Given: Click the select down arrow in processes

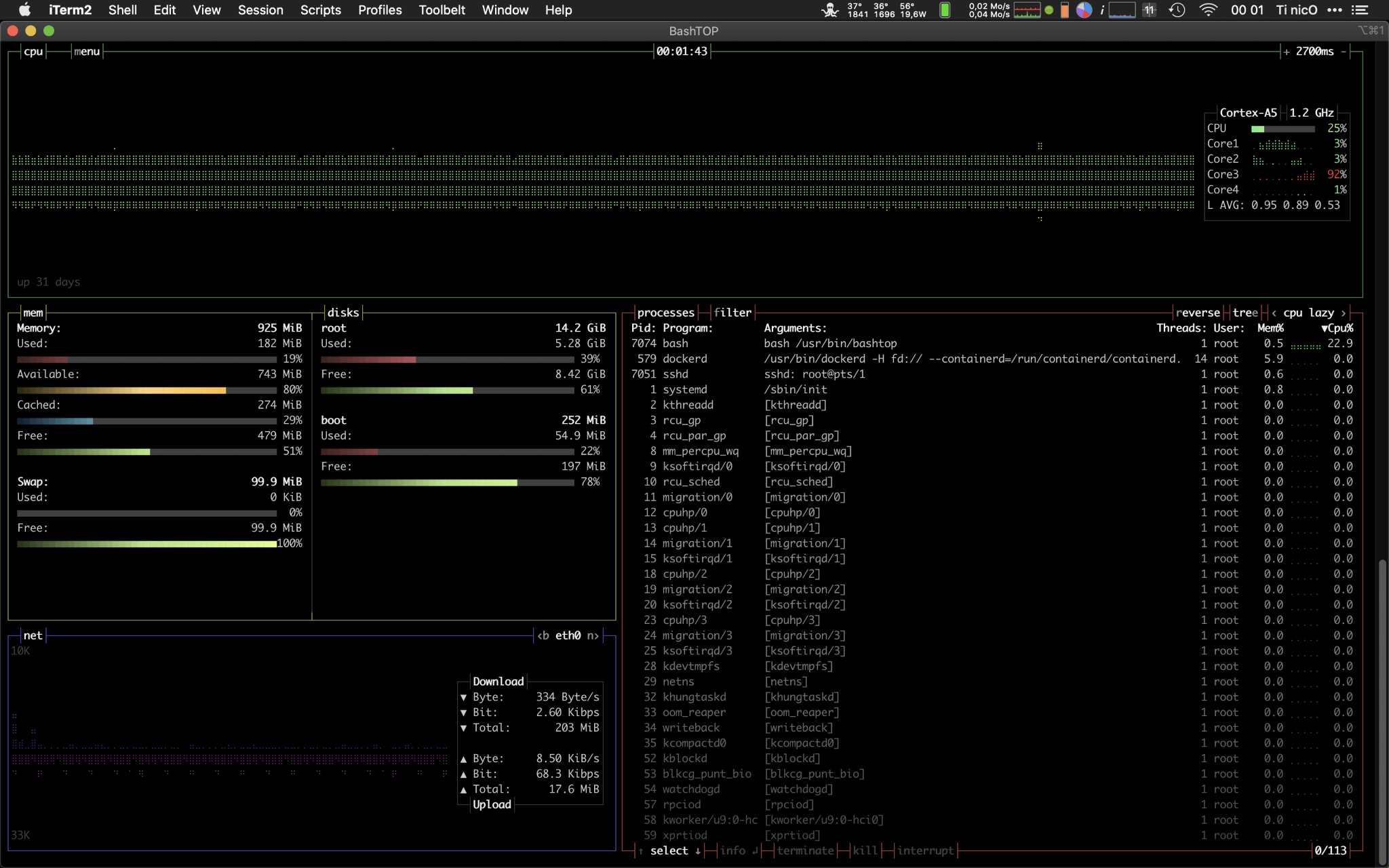Looking at the screenshot, I should pyautogui.click(x=698, y=850).
